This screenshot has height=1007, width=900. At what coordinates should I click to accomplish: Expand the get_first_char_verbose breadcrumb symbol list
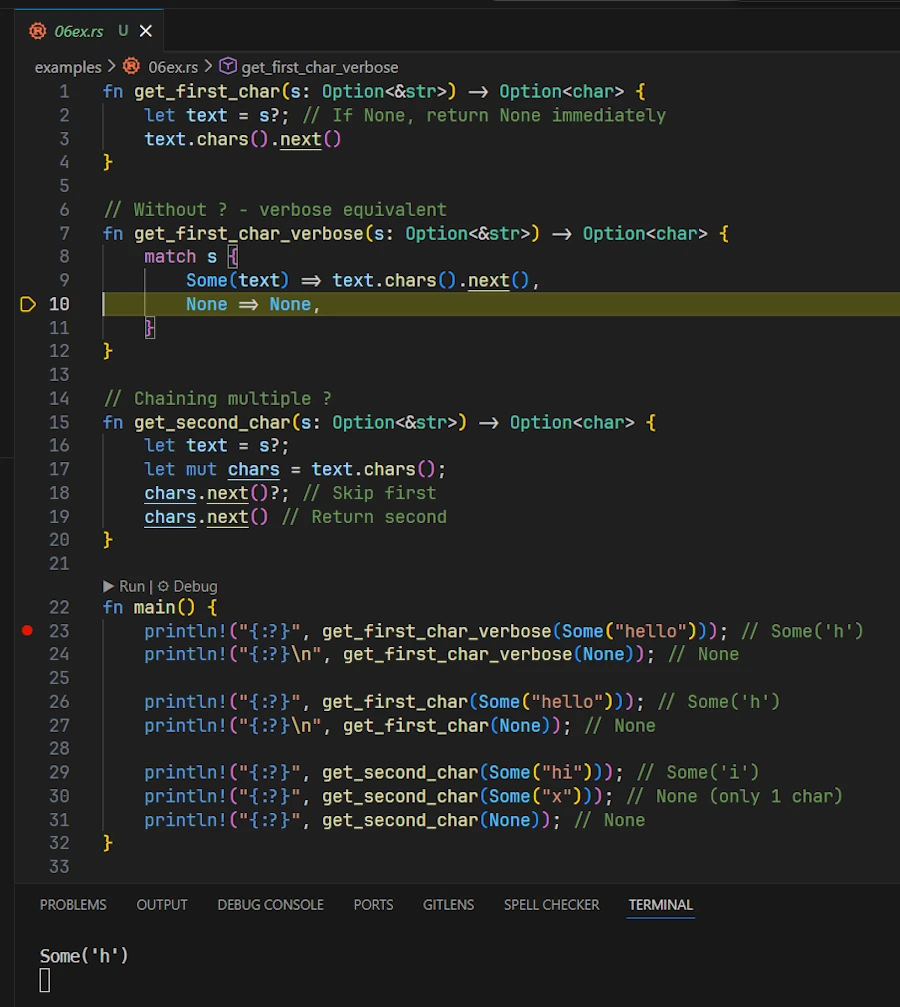319,67
